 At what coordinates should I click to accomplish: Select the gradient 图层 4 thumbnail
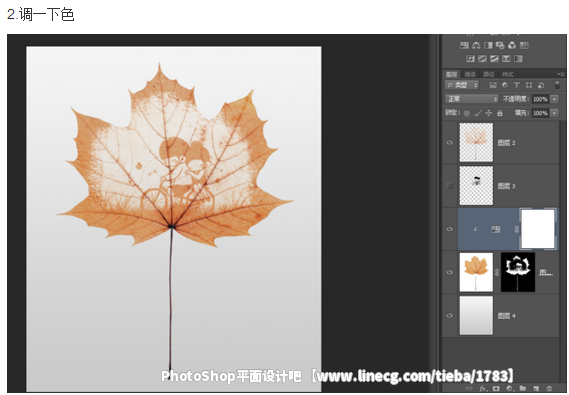pyautogui.click(x=476, y=315)
